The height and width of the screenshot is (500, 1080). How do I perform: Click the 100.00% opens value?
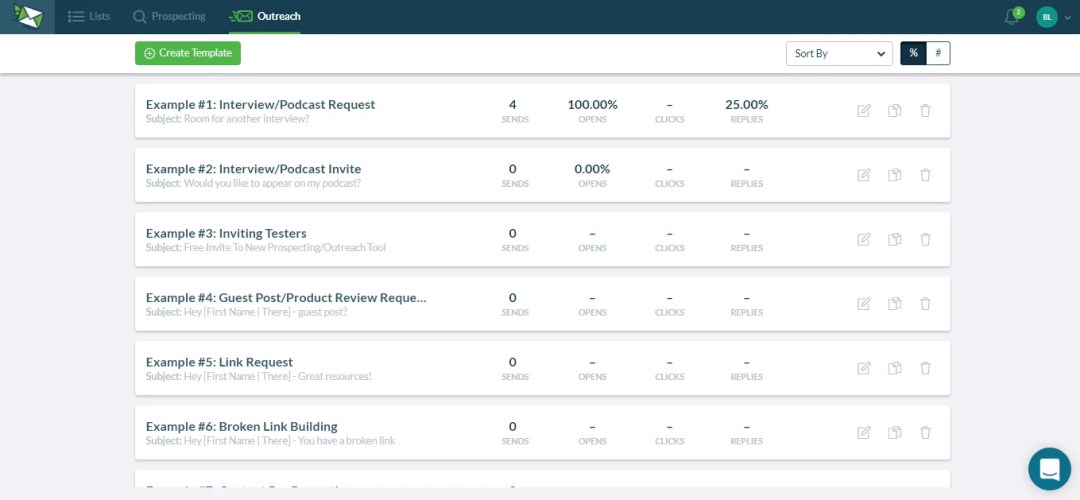pos(592,105)
